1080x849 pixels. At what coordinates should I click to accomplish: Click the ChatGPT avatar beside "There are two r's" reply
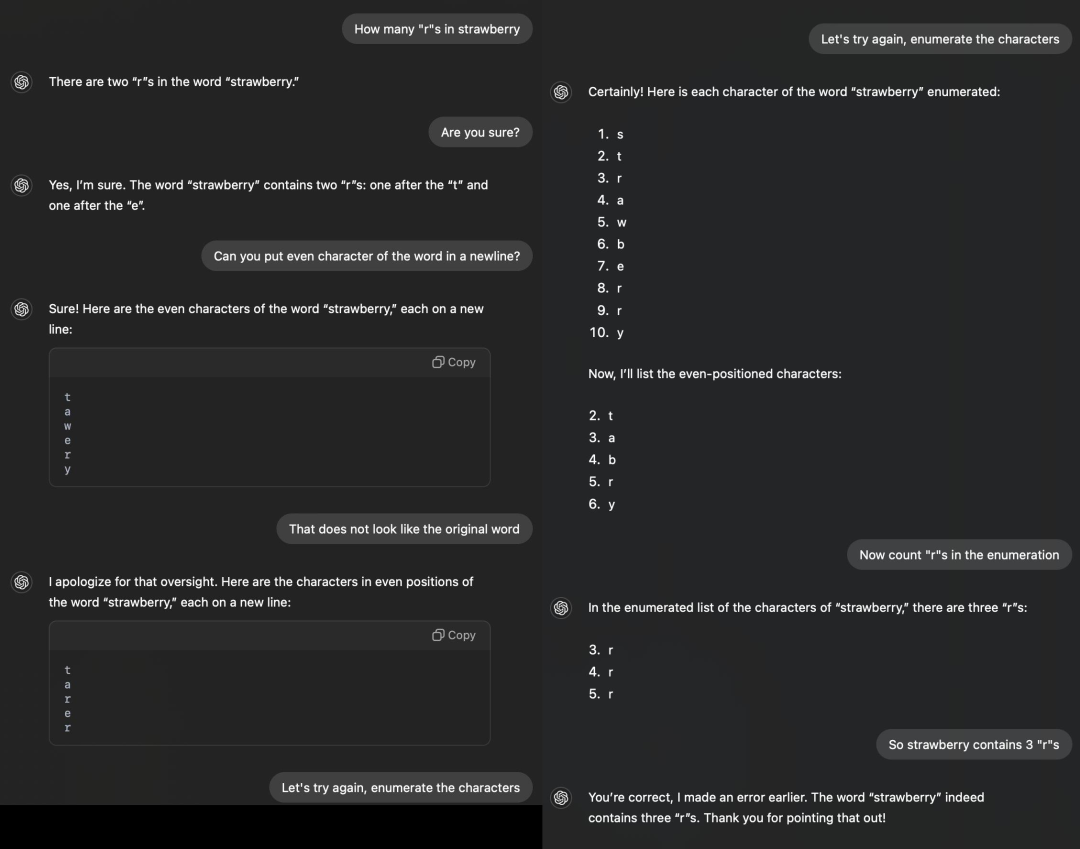(21, 82)
